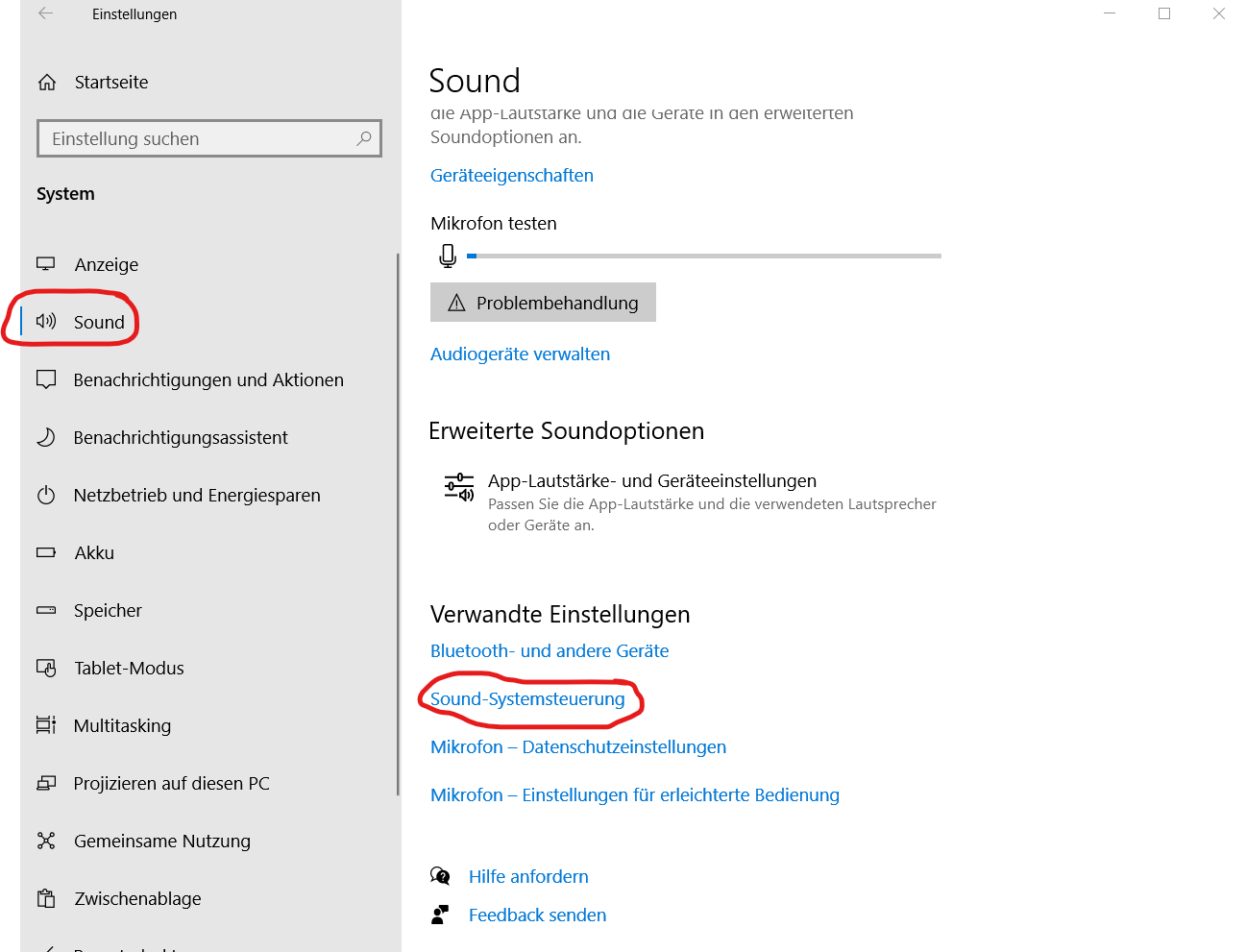The image size is (1246, 952).
Task: Open Mikrofon – Datenschutzeinstellungen link
Action: 578,747
